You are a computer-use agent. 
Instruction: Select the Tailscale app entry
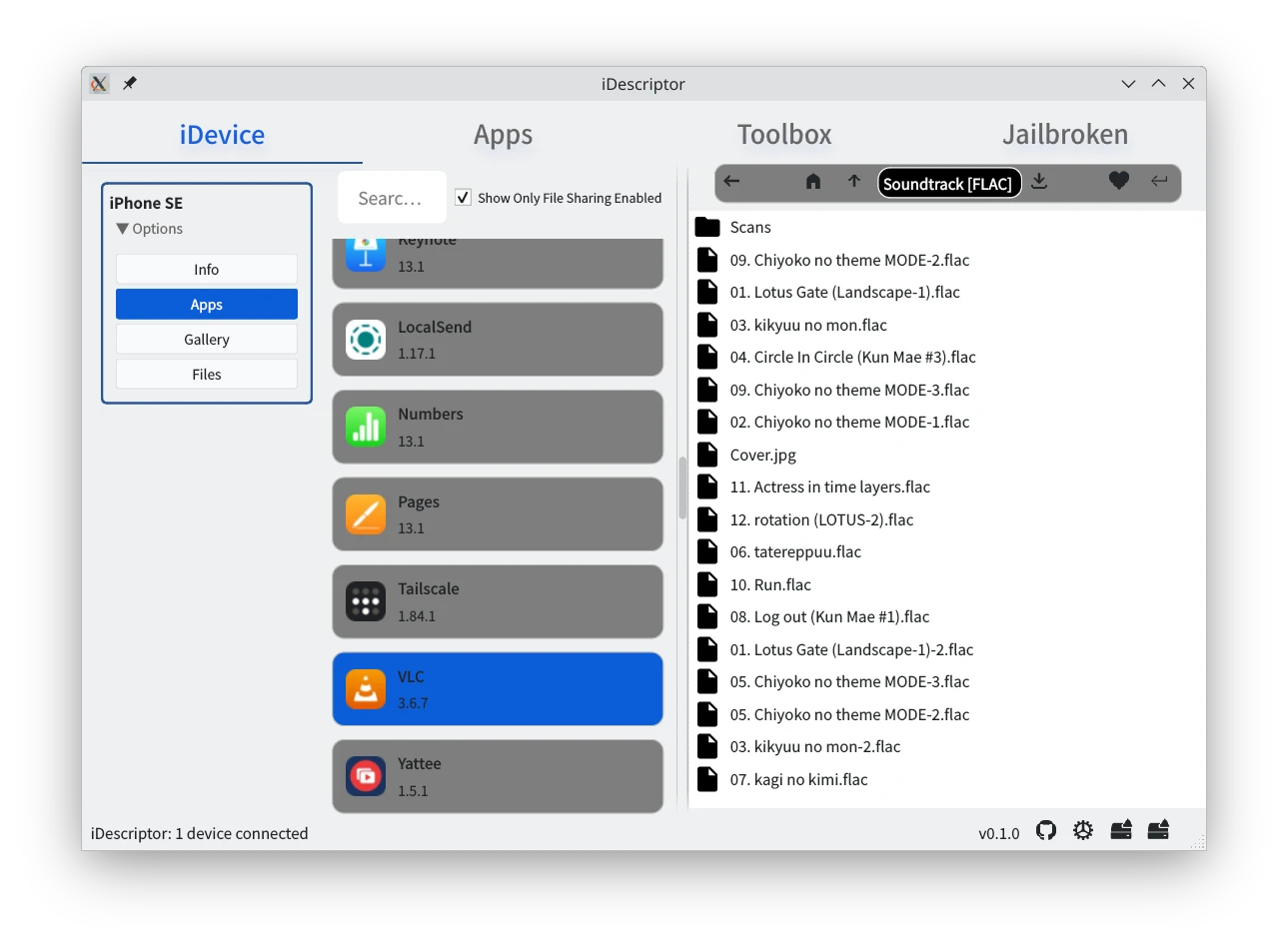498,602
